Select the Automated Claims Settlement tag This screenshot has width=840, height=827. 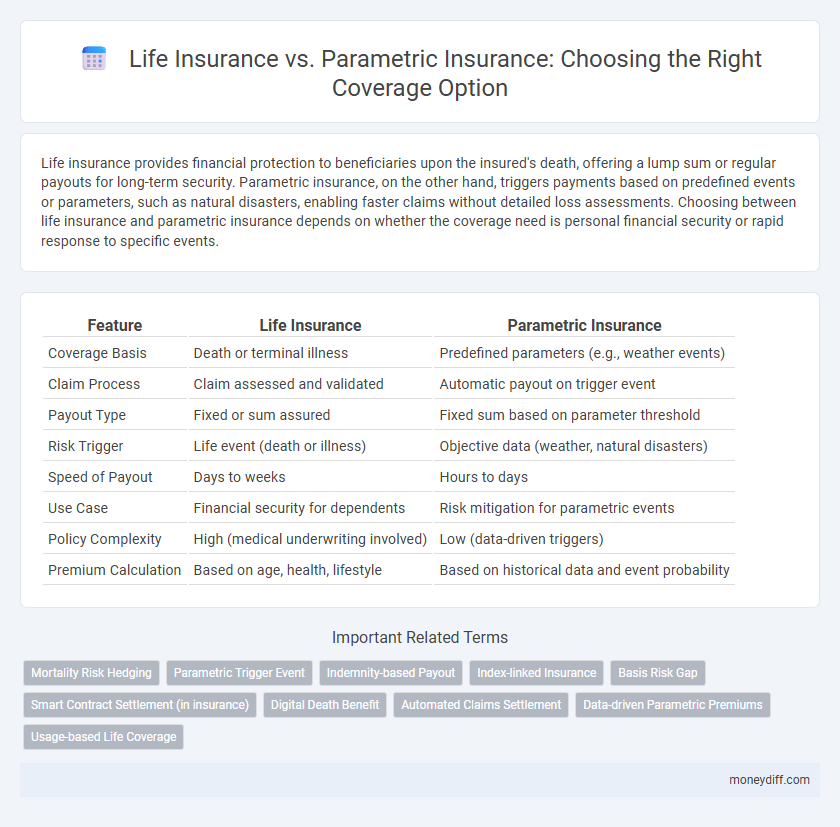pos(481,705)
